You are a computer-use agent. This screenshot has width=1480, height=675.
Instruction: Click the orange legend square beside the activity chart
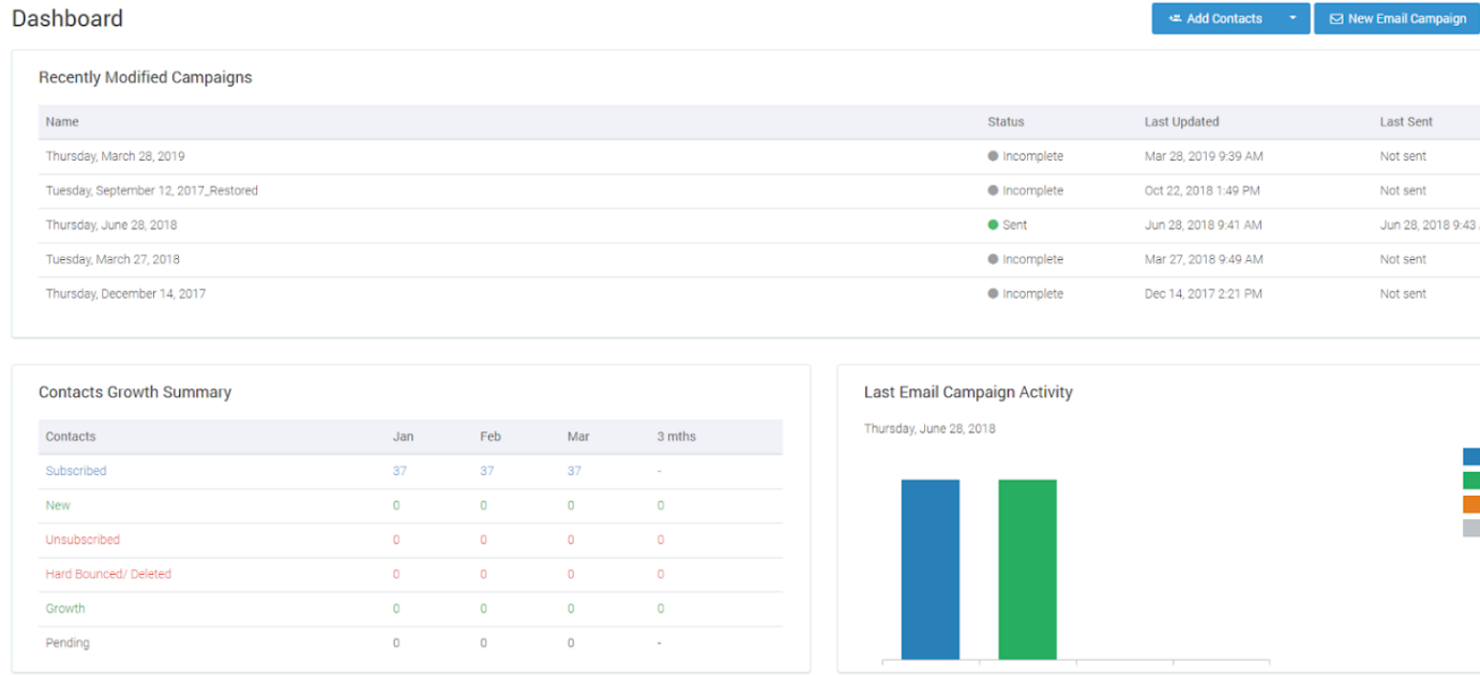coord(1470,504)
